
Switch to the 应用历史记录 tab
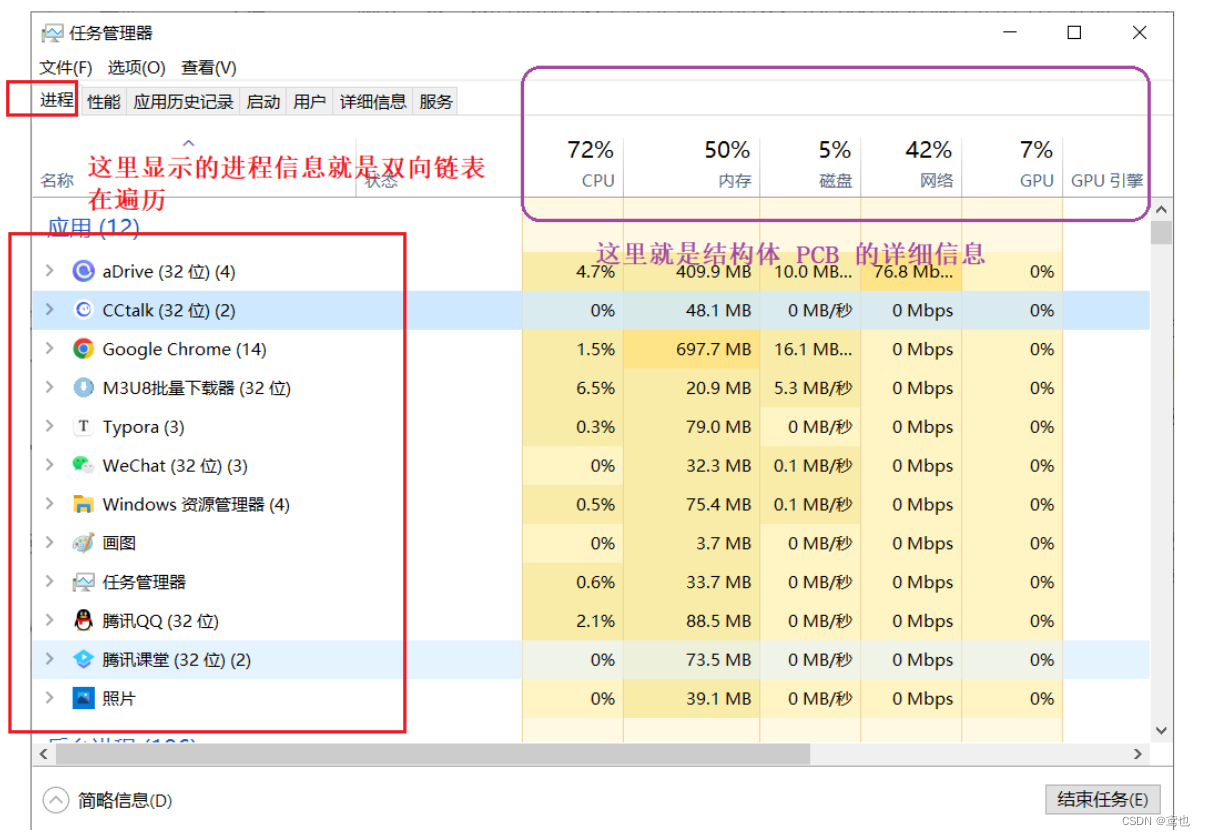click(x=184, y=101)
